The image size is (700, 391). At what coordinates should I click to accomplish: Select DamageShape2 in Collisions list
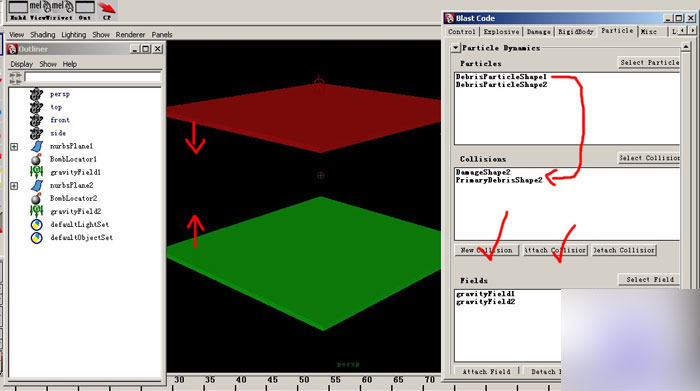[x=483, y=172]
